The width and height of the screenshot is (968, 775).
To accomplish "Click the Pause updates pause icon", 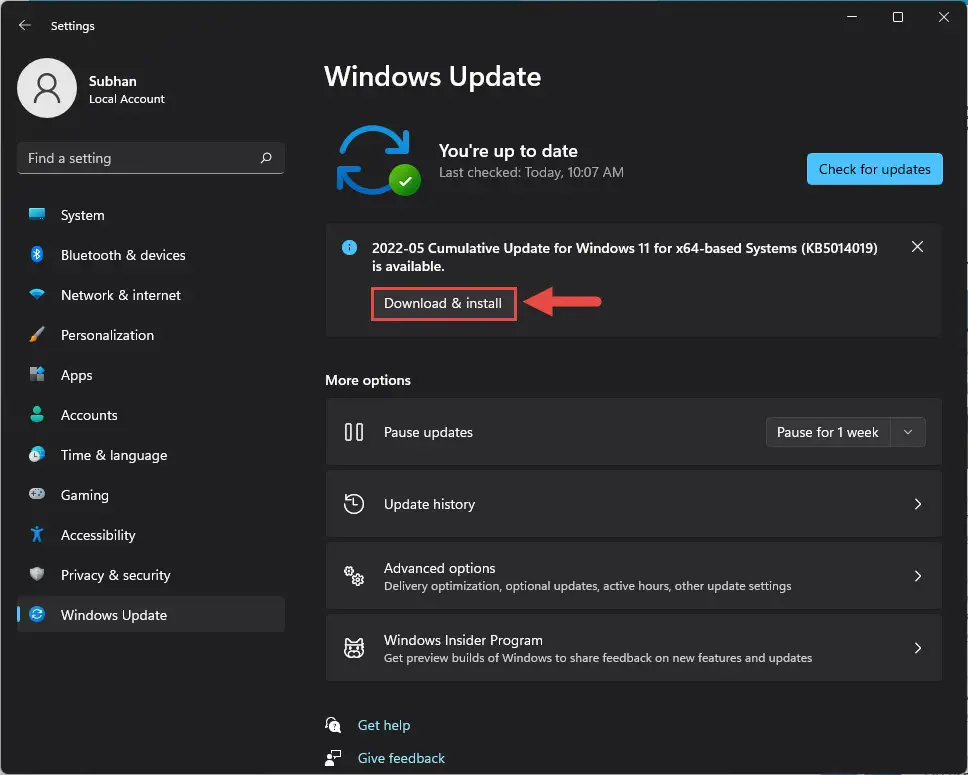I will pyautogui.click(x=354, y=432).
